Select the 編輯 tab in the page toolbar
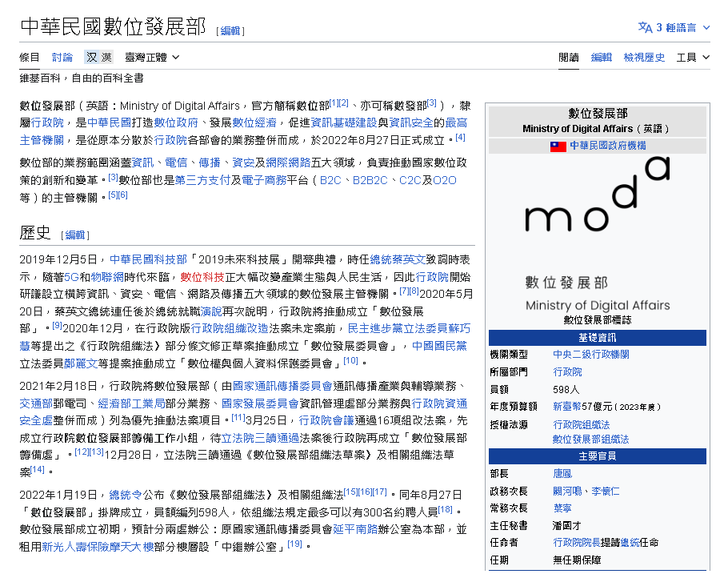Viewport: 720px width, 578px height. tap(601, 57)
